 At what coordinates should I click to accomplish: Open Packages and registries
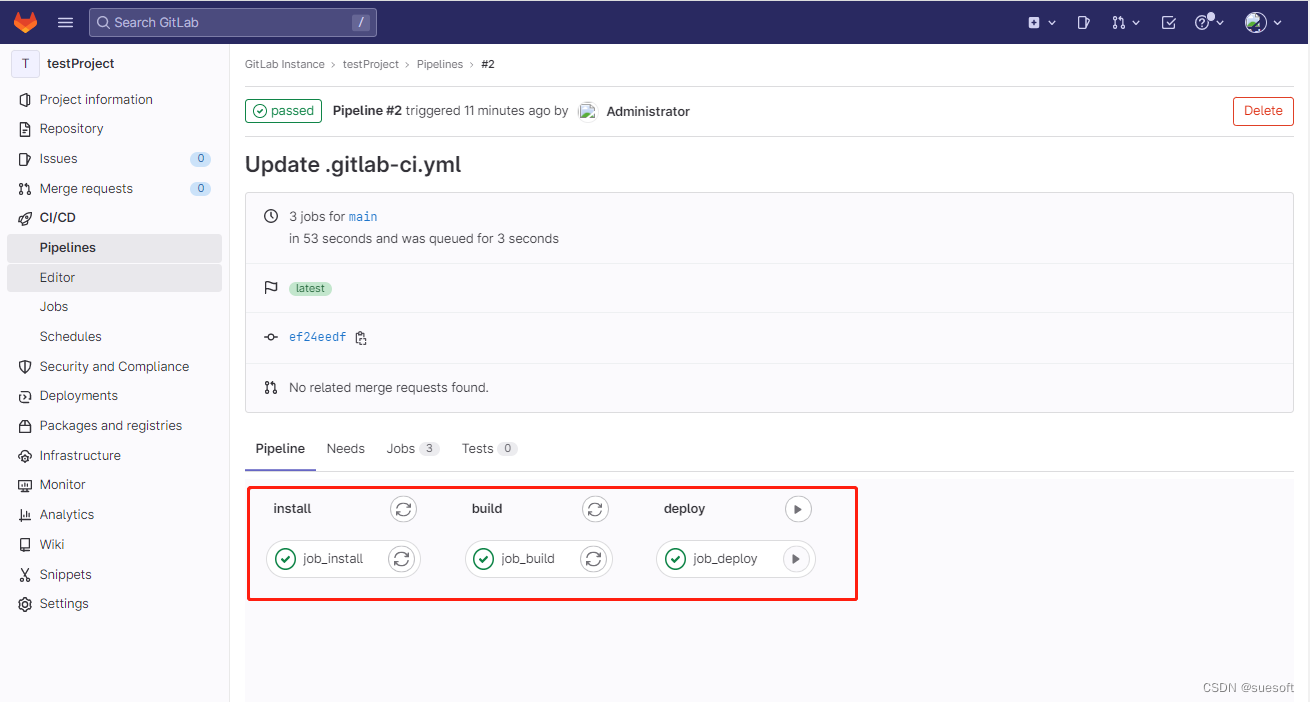pos(111,425)
